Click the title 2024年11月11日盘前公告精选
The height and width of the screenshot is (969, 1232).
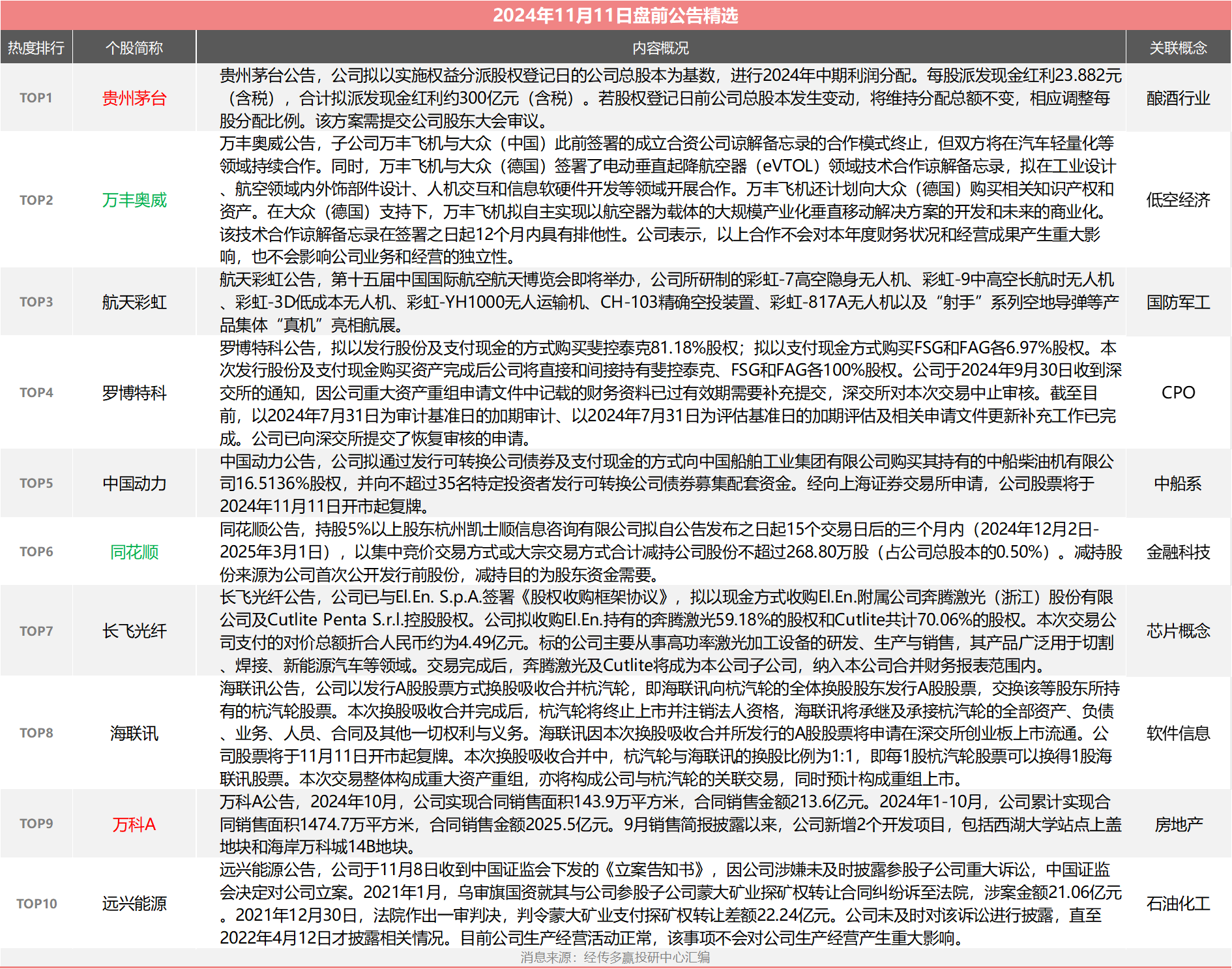tap(615, 15)
